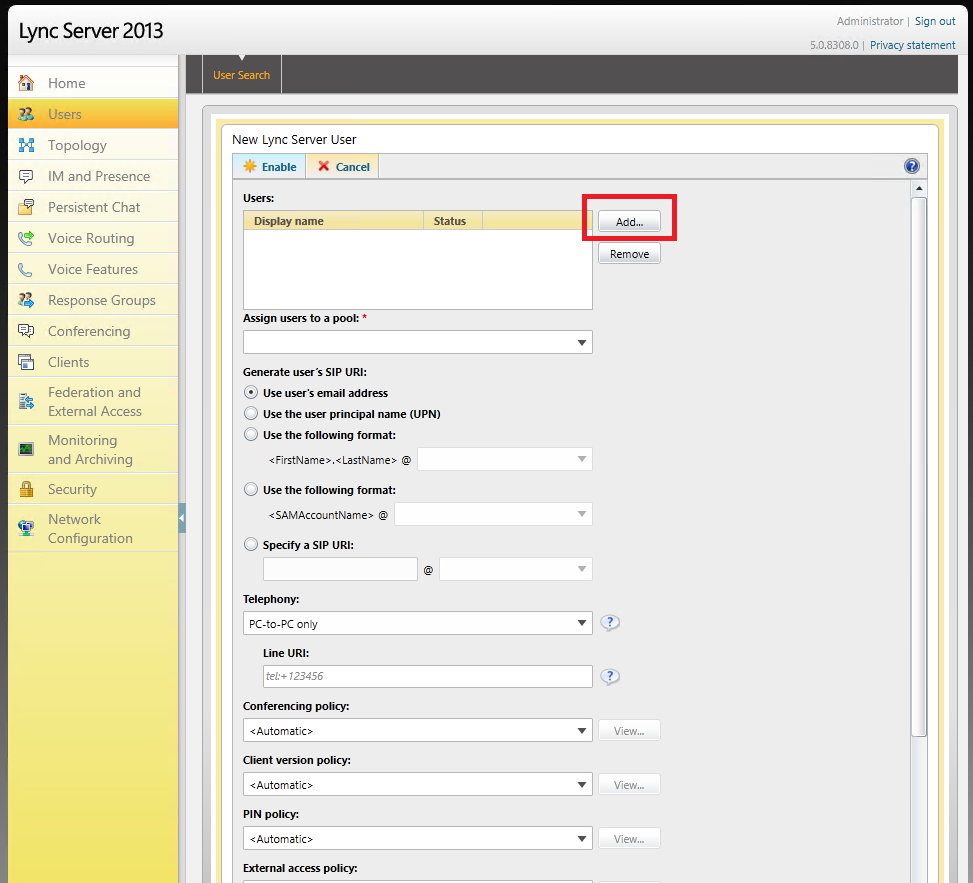Click View... next to Conferencing policy
973x883 pixels.
tap(629, 730)
